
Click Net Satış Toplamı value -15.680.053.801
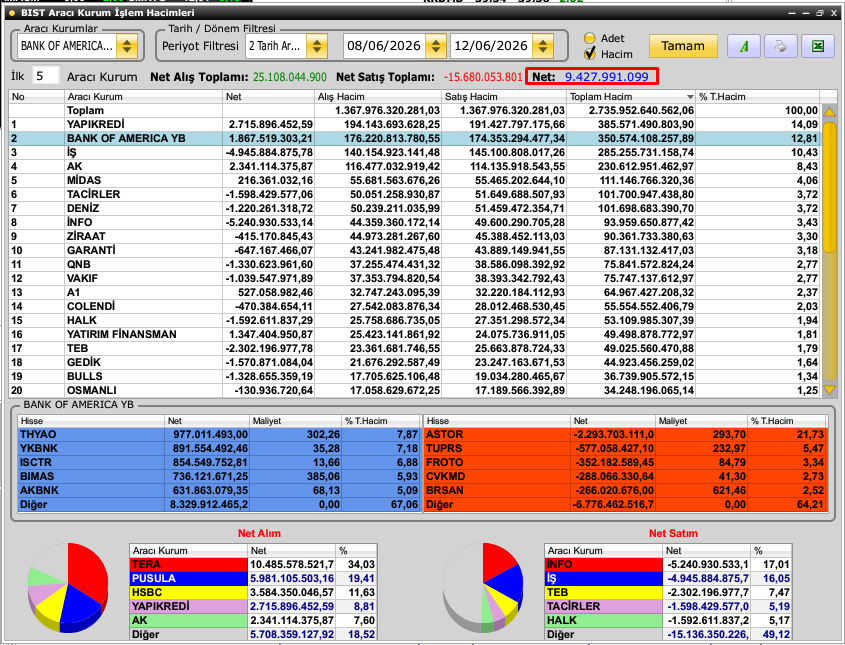[483, 77]
